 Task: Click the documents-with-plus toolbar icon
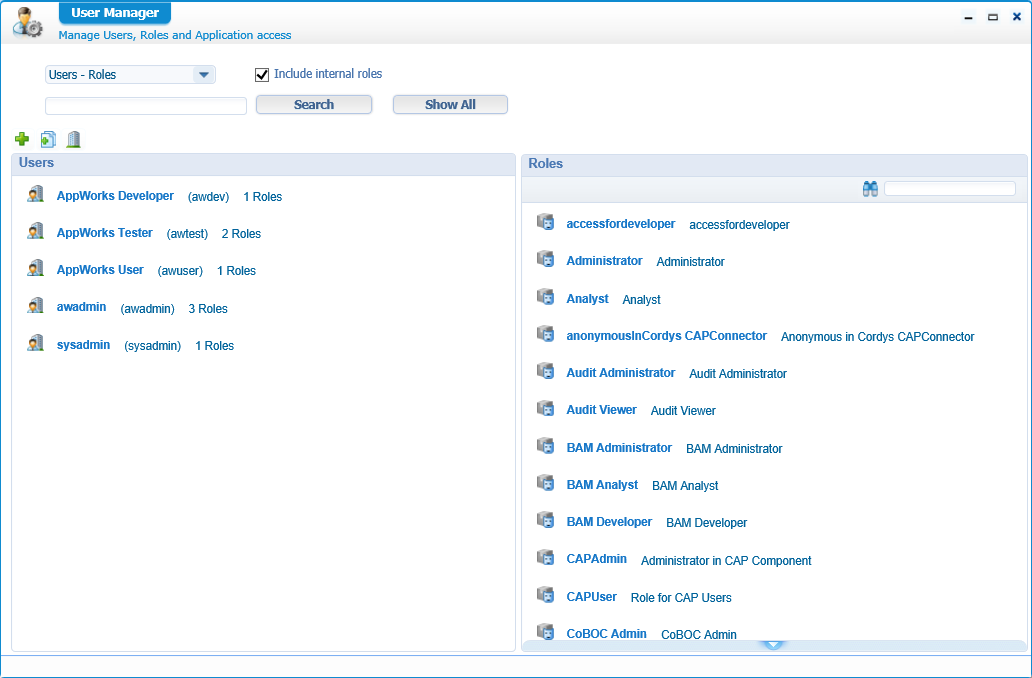point(48,139)
